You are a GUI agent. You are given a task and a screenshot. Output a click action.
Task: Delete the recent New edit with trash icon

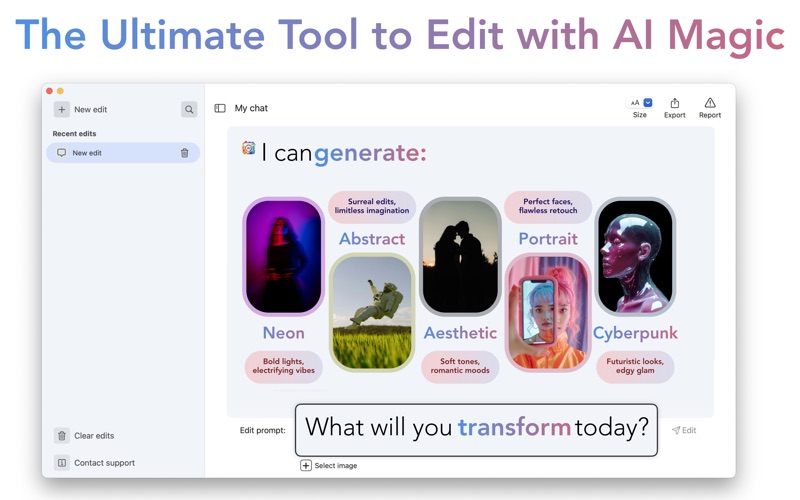point(185,153)
